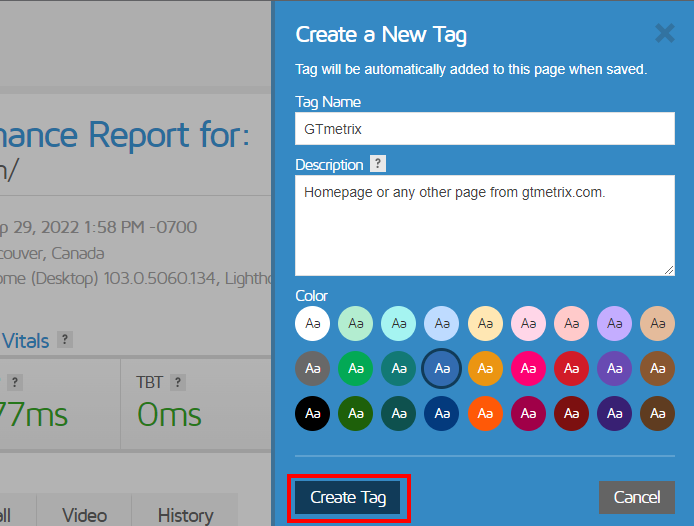The width and height of the screenshot is (694, 526).
Task: Choose the pale yellow swatch
Action: [x=485, y=323]
